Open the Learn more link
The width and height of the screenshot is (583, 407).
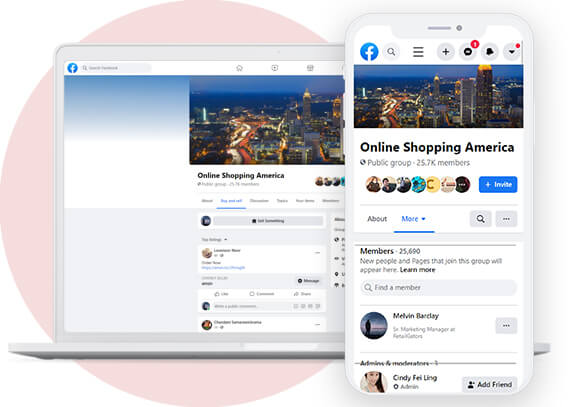tap(418, 270)
